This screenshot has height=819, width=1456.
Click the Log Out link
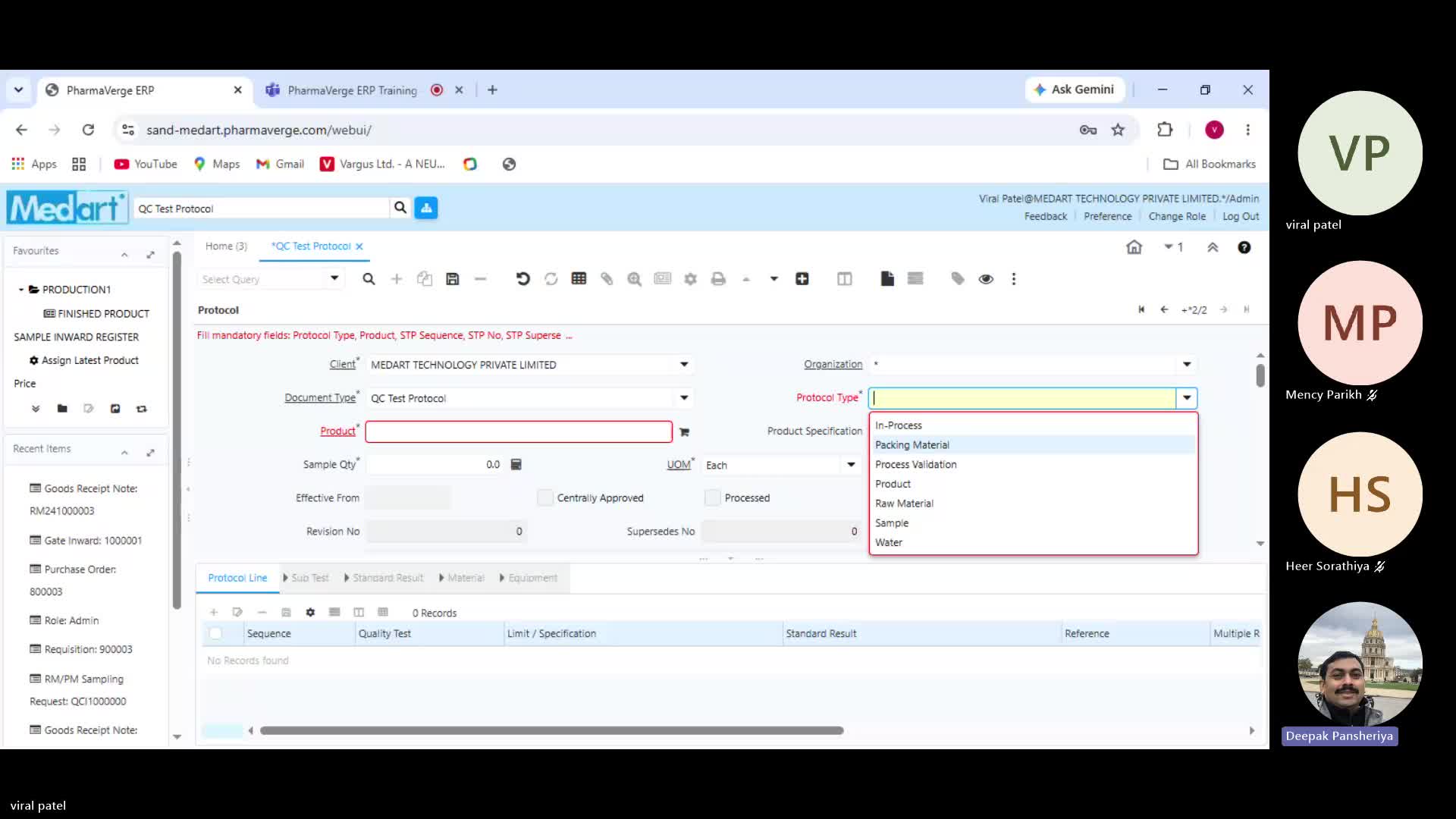1241,217
